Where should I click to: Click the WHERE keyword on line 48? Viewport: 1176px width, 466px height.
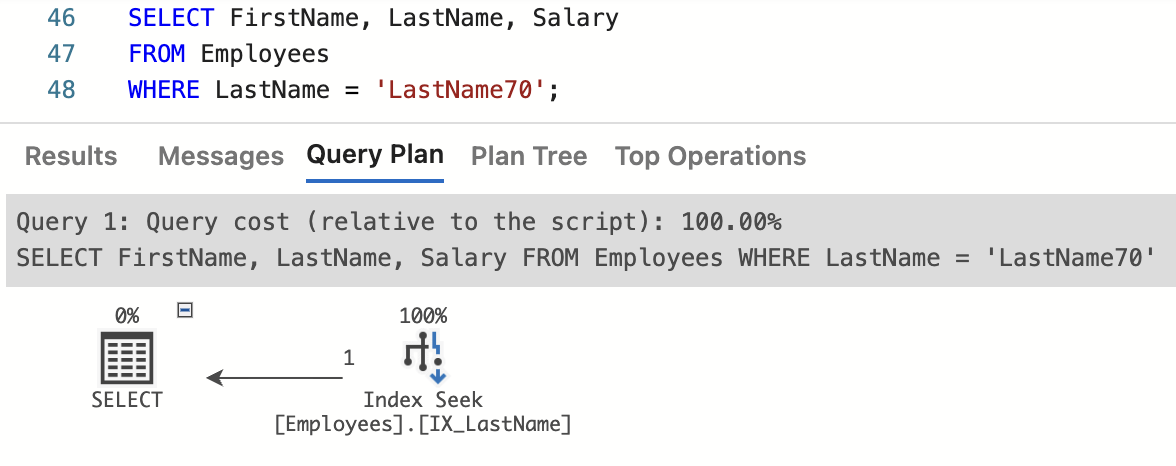point(164,90)
